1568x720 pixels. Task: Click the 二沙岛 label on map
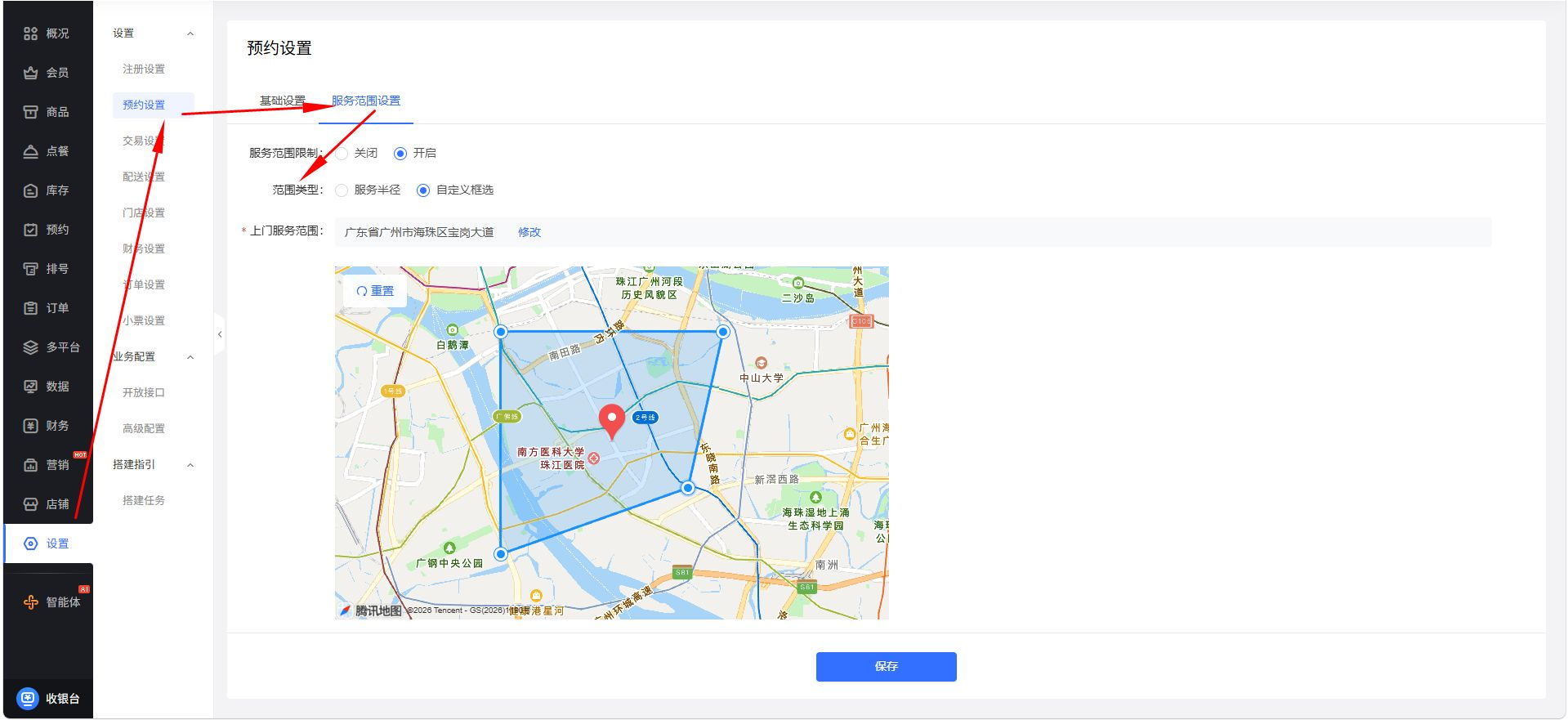(x=798, y=297)
